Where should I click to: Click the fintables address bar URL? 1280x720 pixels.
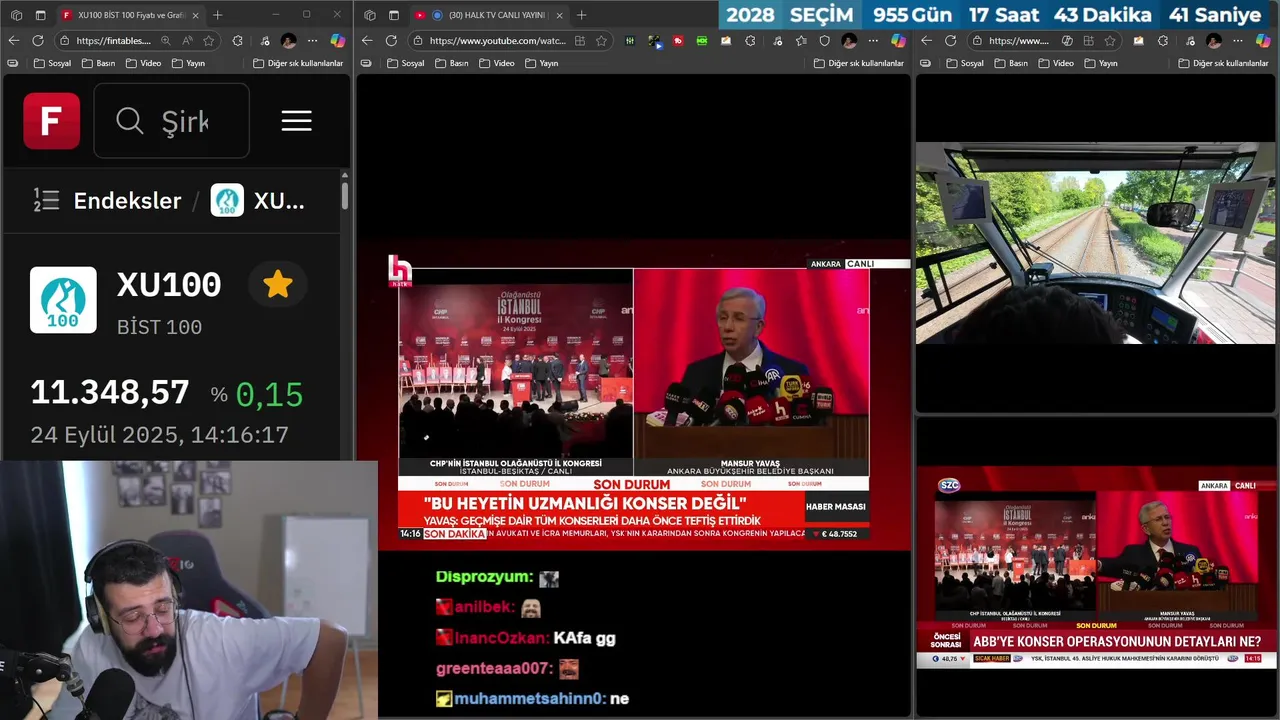coord(113,40)
